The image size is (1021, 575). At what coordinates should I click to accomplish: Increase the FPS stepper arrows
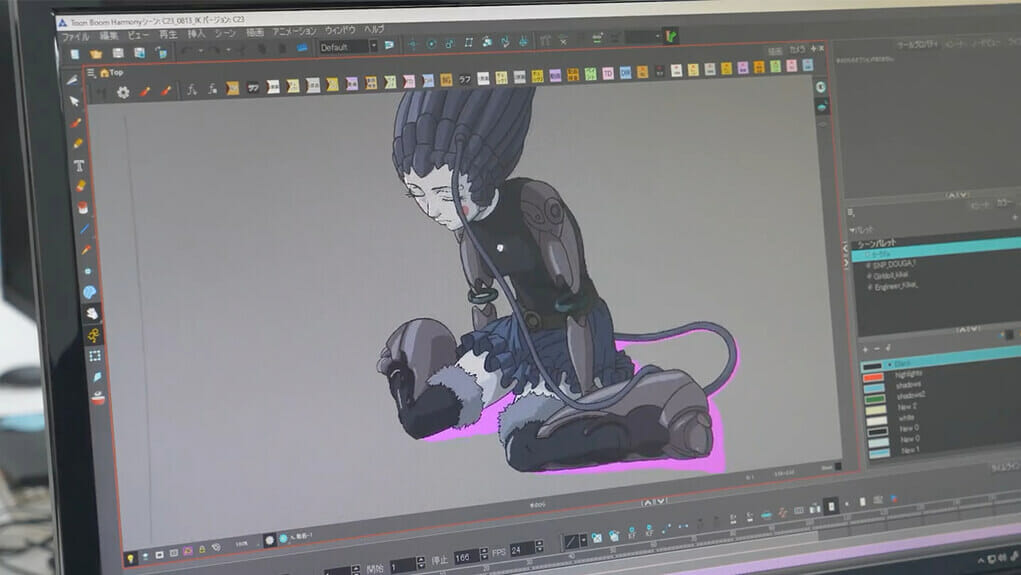click(x=538, y=544)
